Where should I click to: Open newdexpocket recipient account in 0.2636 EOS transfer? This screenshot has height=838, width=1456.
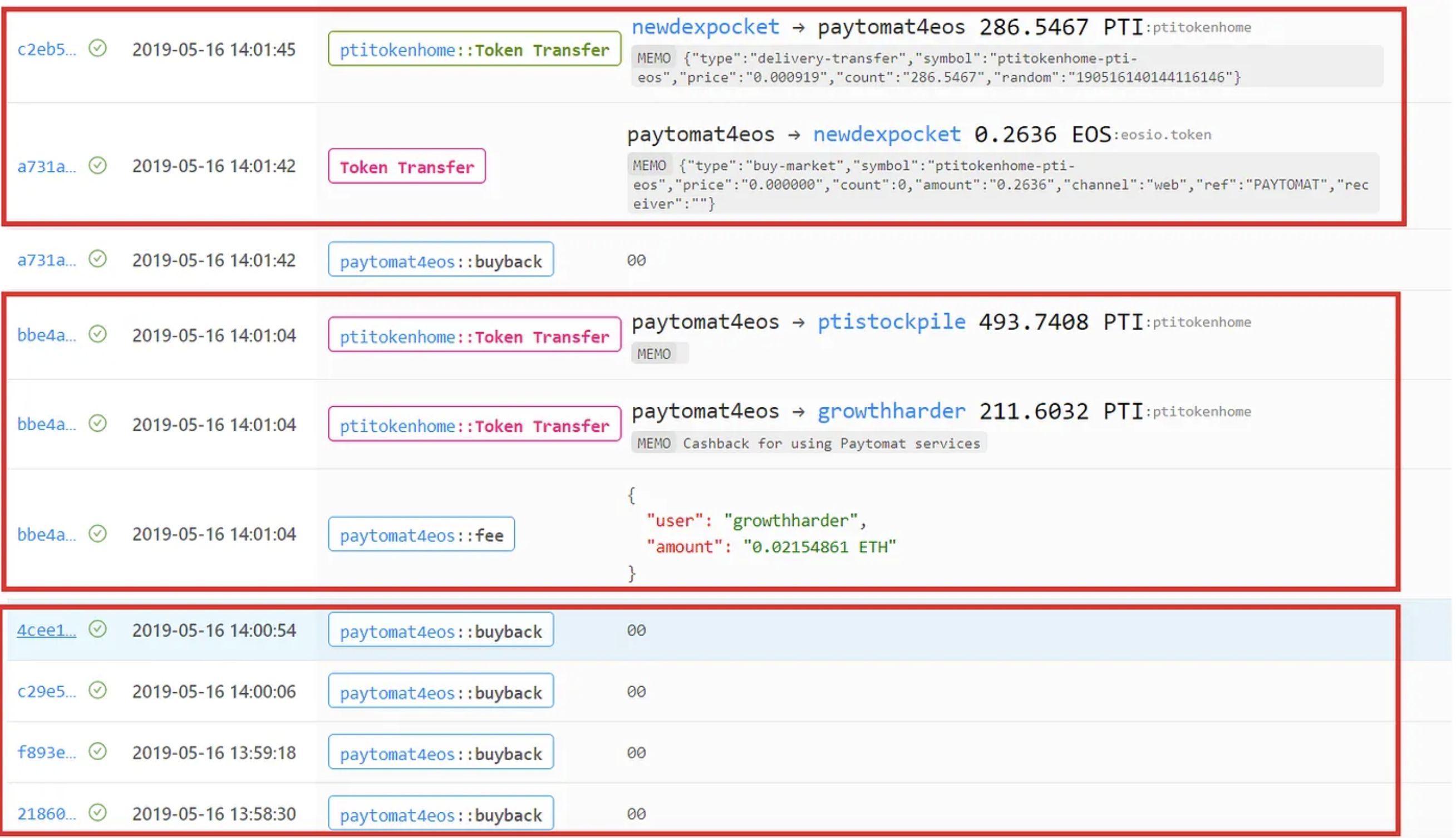point(887,134)
